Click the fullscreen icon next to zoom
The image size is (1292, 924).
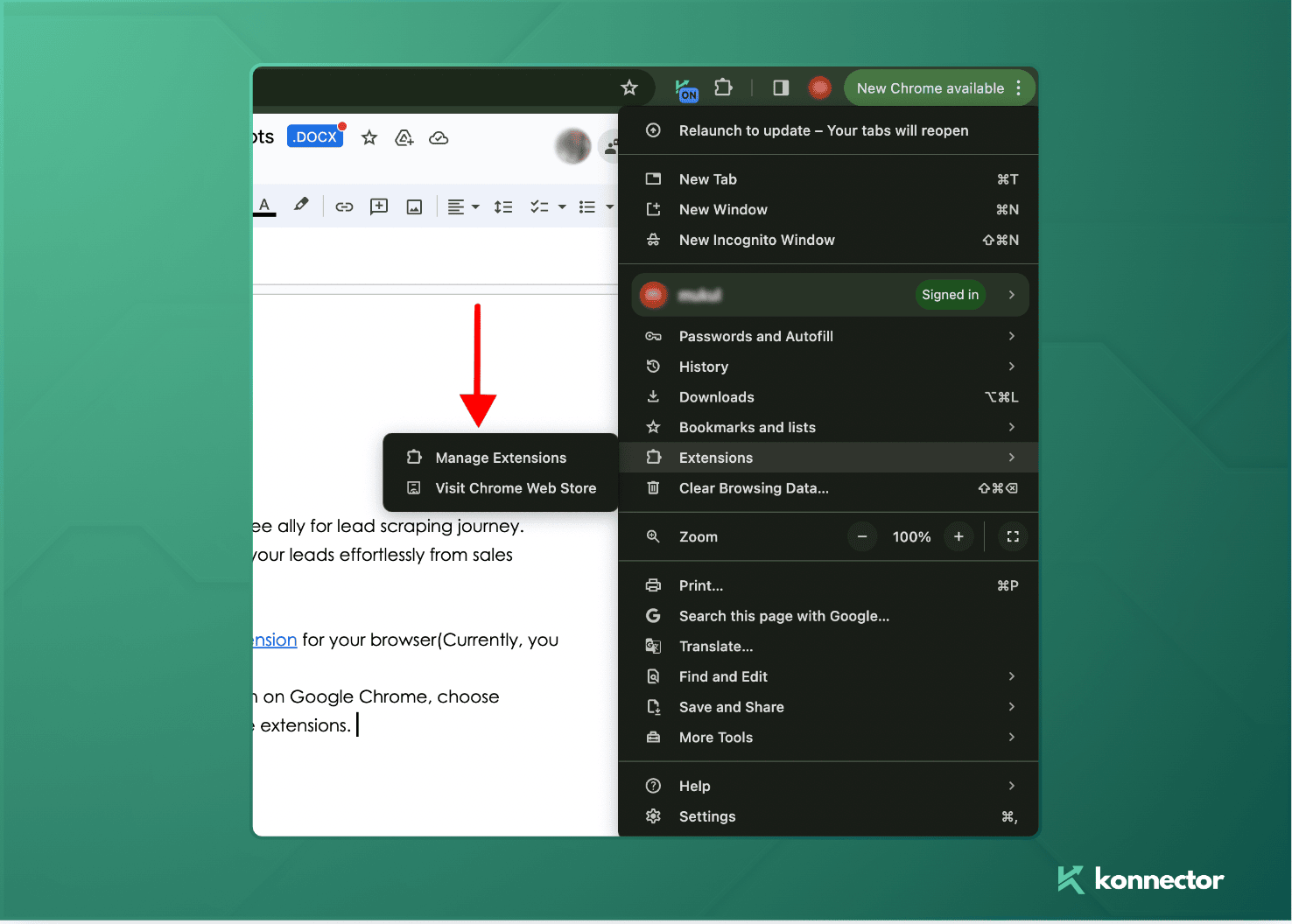coord(1013,536)
